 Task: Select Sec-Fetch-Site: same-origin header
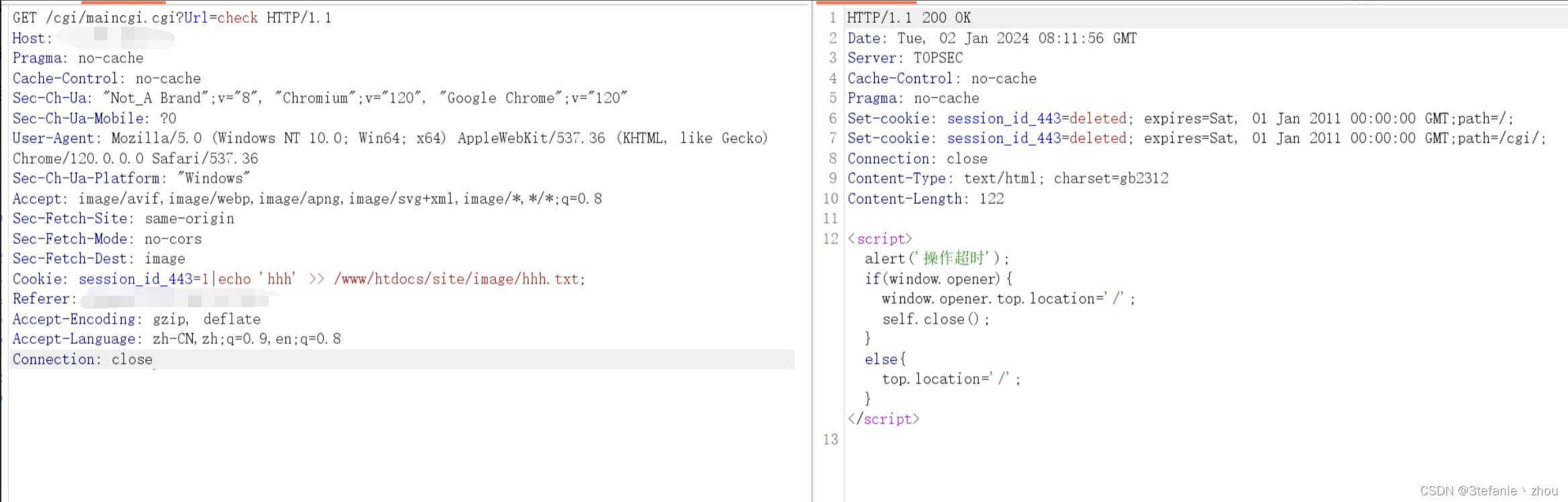pyautogui.click(x=124, y=219)
